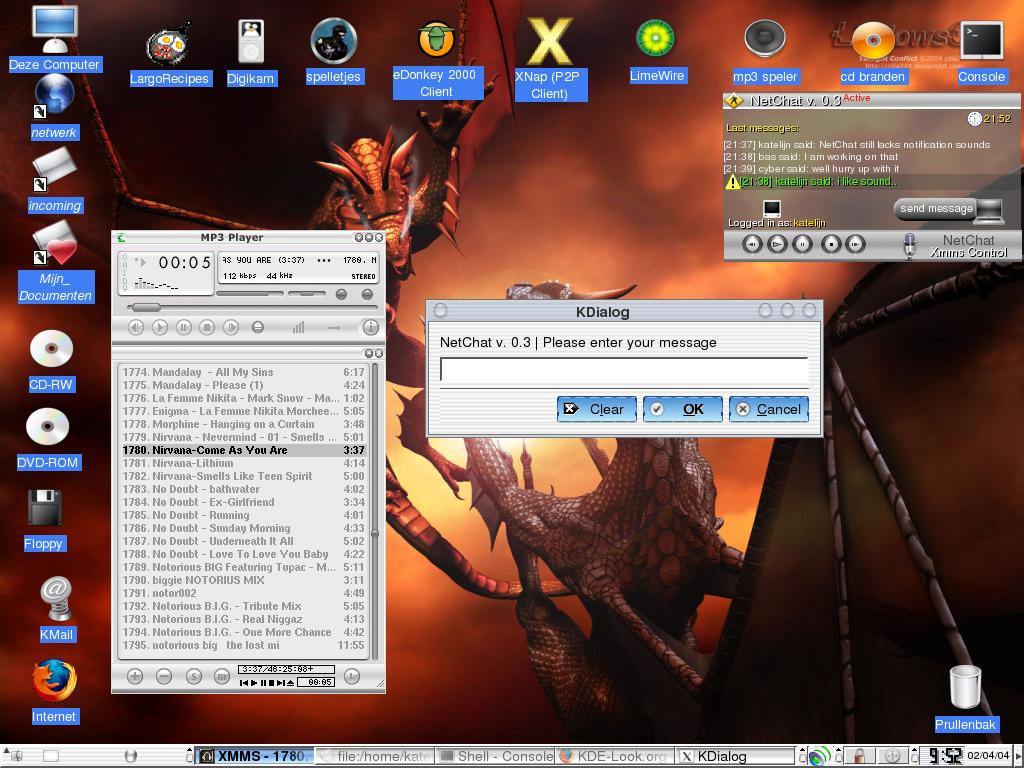The height and width of the screenshot is (768, 1024).
Task: Skip to next track in MP3 Player
Action: (231, 327)
